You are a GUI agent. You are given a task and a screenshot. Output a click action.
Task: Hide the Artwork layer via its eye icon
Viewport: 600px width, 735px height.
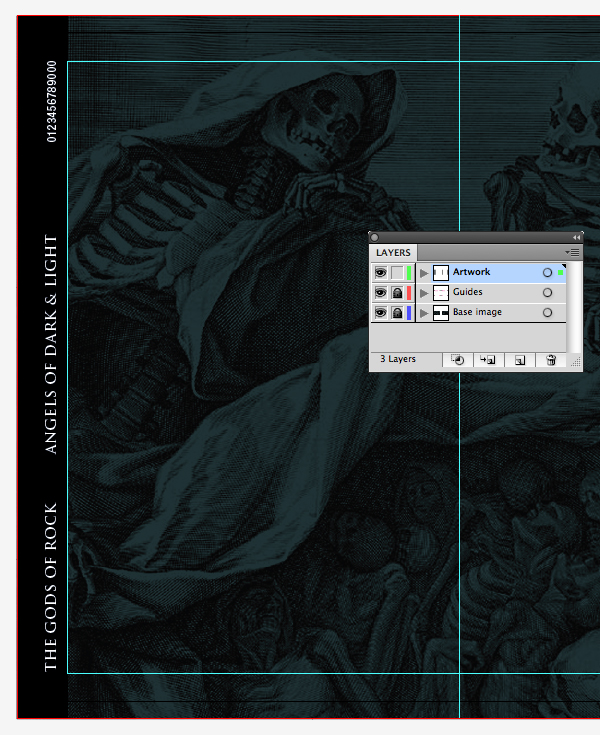click(x=381, y=273)
